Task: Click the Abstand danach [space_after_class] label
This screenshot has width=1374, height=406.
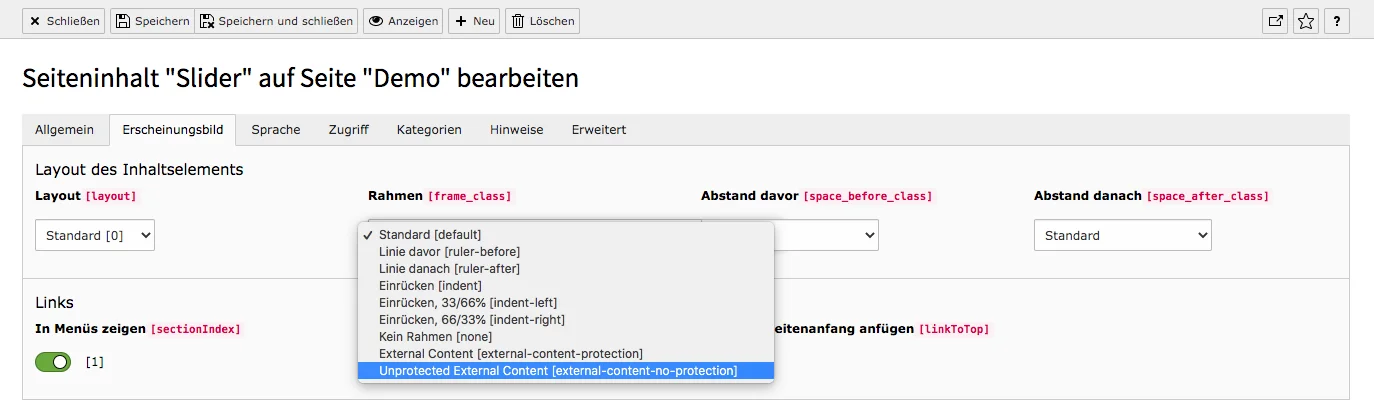Action: 1151,196
